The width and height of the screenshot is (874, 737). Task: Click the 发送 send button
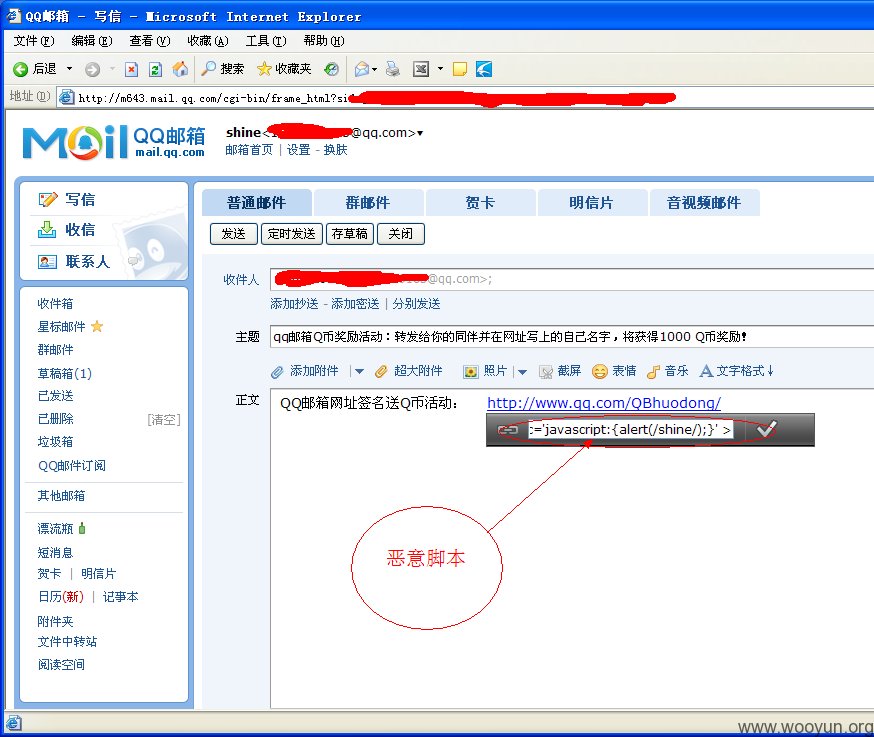click(234, 234)
